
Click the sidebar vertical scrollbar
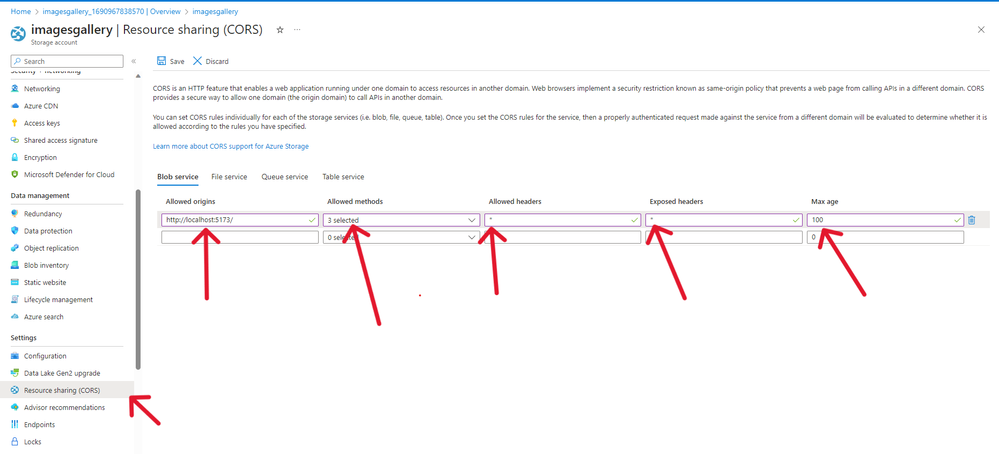138,279
